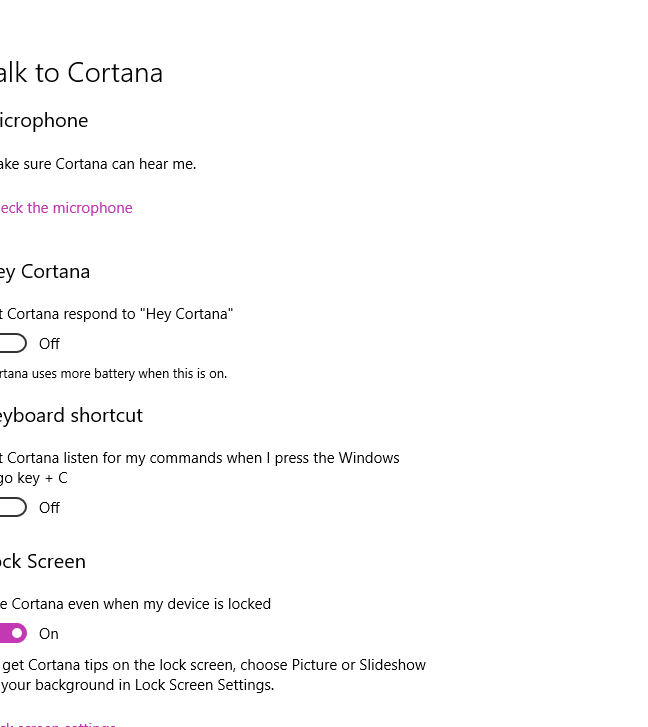This screenshot has height=727, width=648.
Task: Click the 'make sure Cortana can hear me' text
Action: point(98,164)
